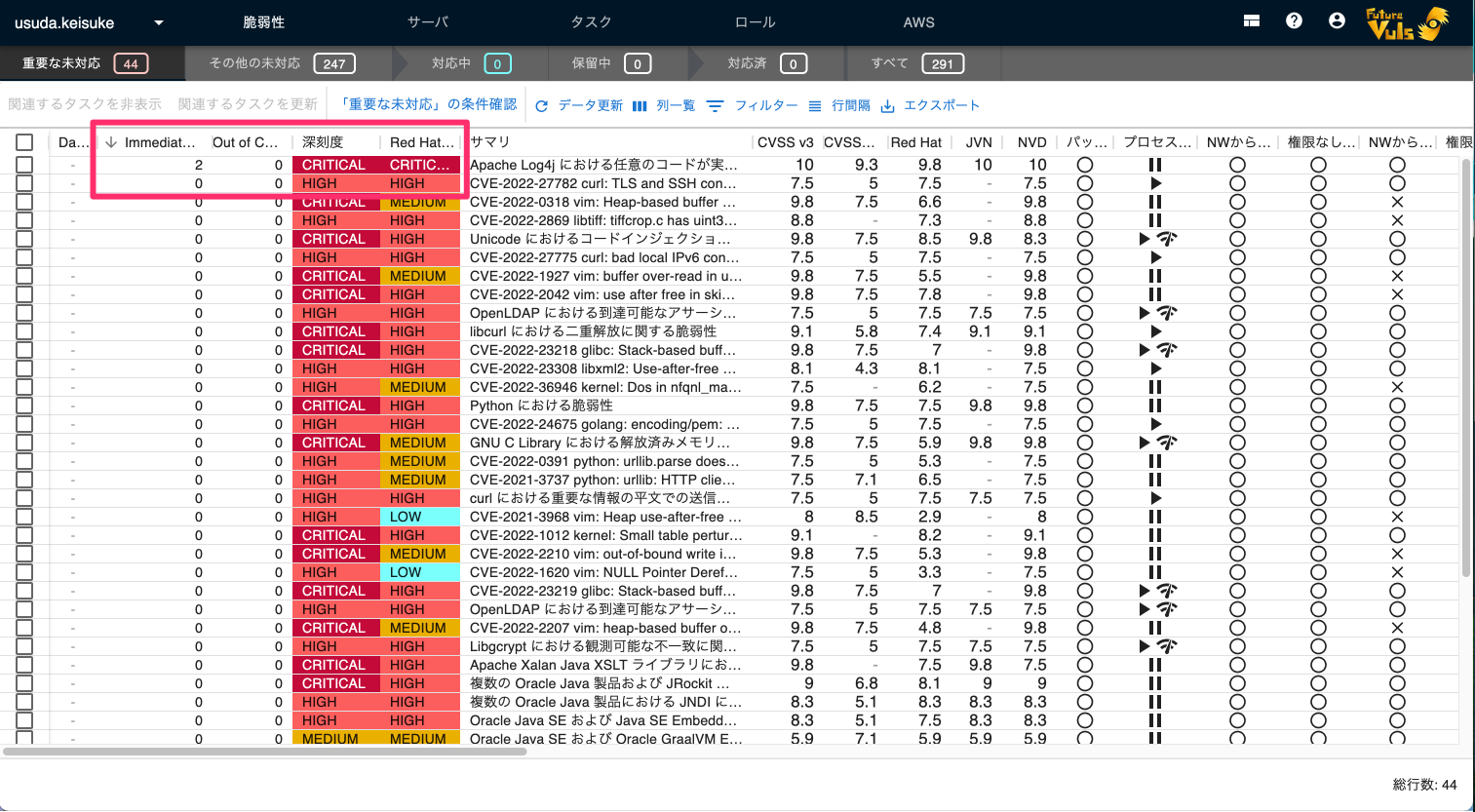Open the サーバ menu

click(428, 22)
